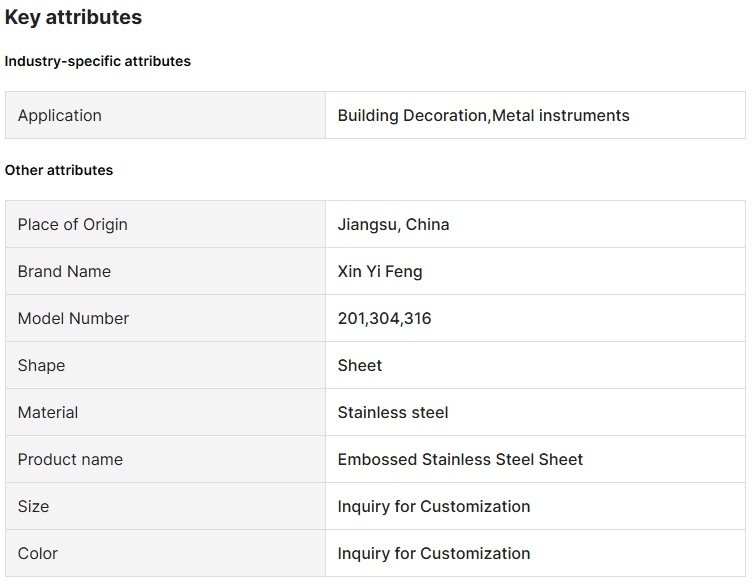
Task: Select the 201,304,316 model value
Action: coord(384,318)
